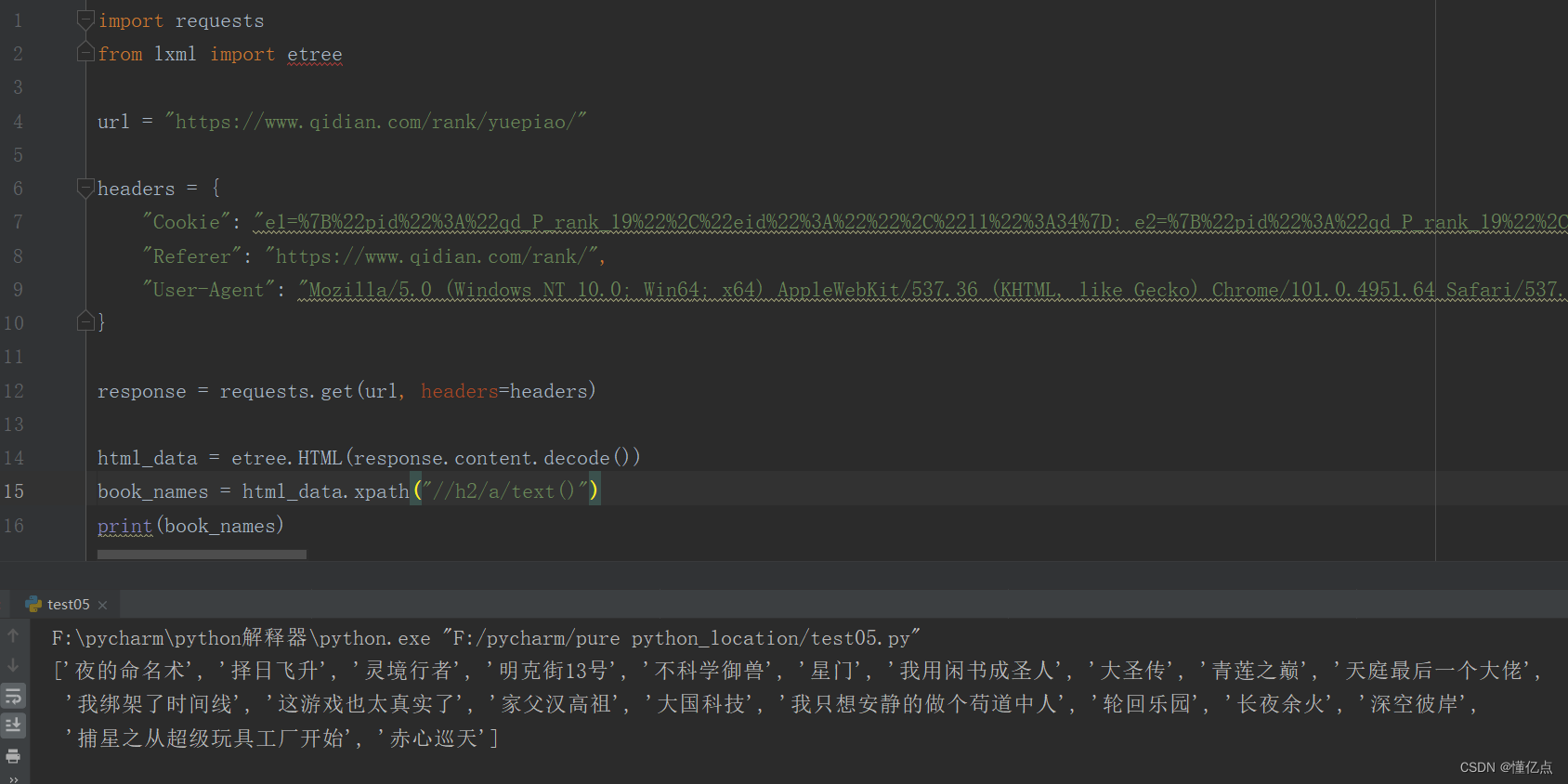Viewport: 1568px width, 784px height.
Task: Collapse the headers dict at line 6
Action: click(85, 189)
